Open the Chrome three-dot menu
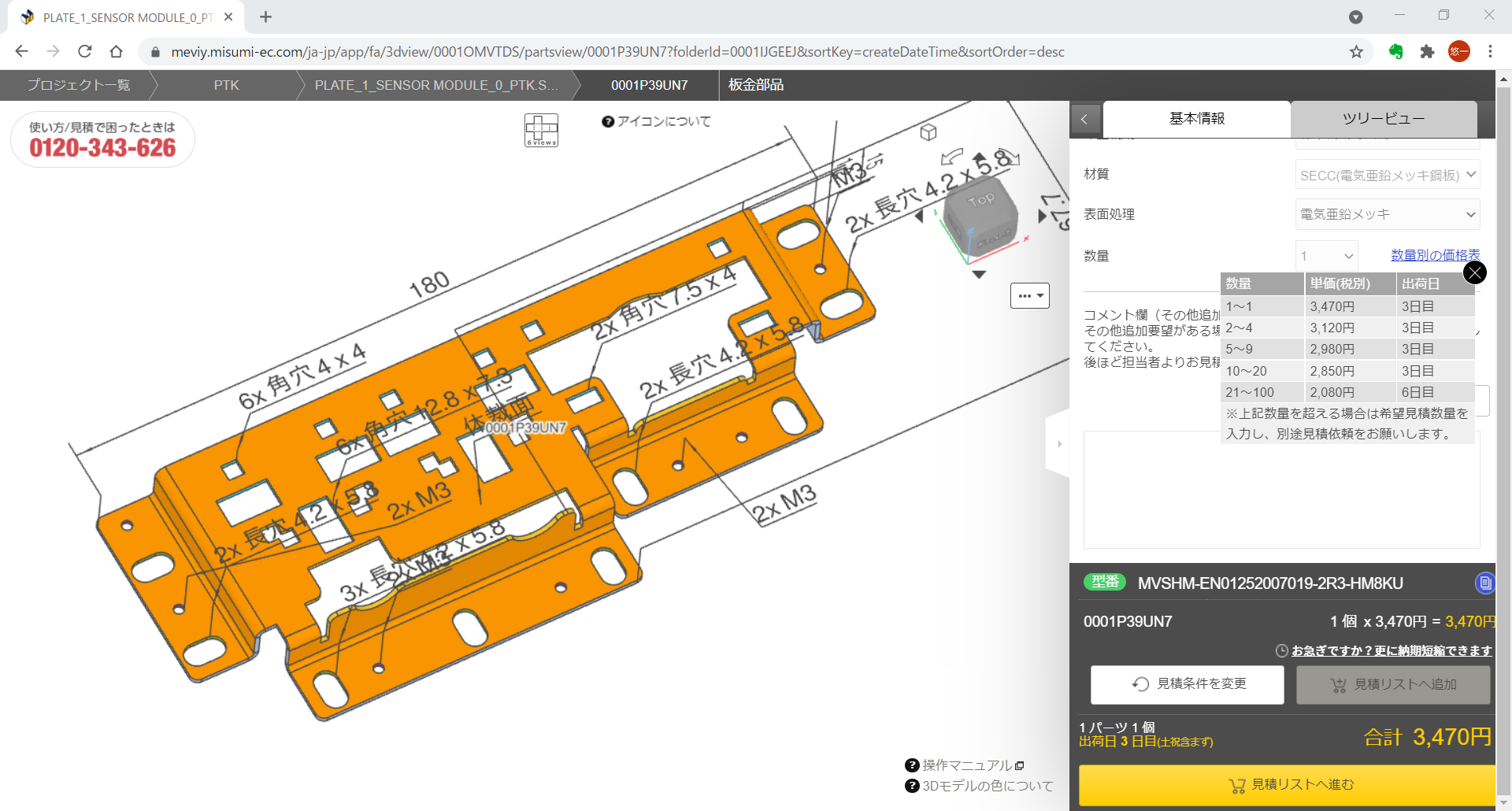This screenshot has width=1512, height=811. click(1491, 51)
